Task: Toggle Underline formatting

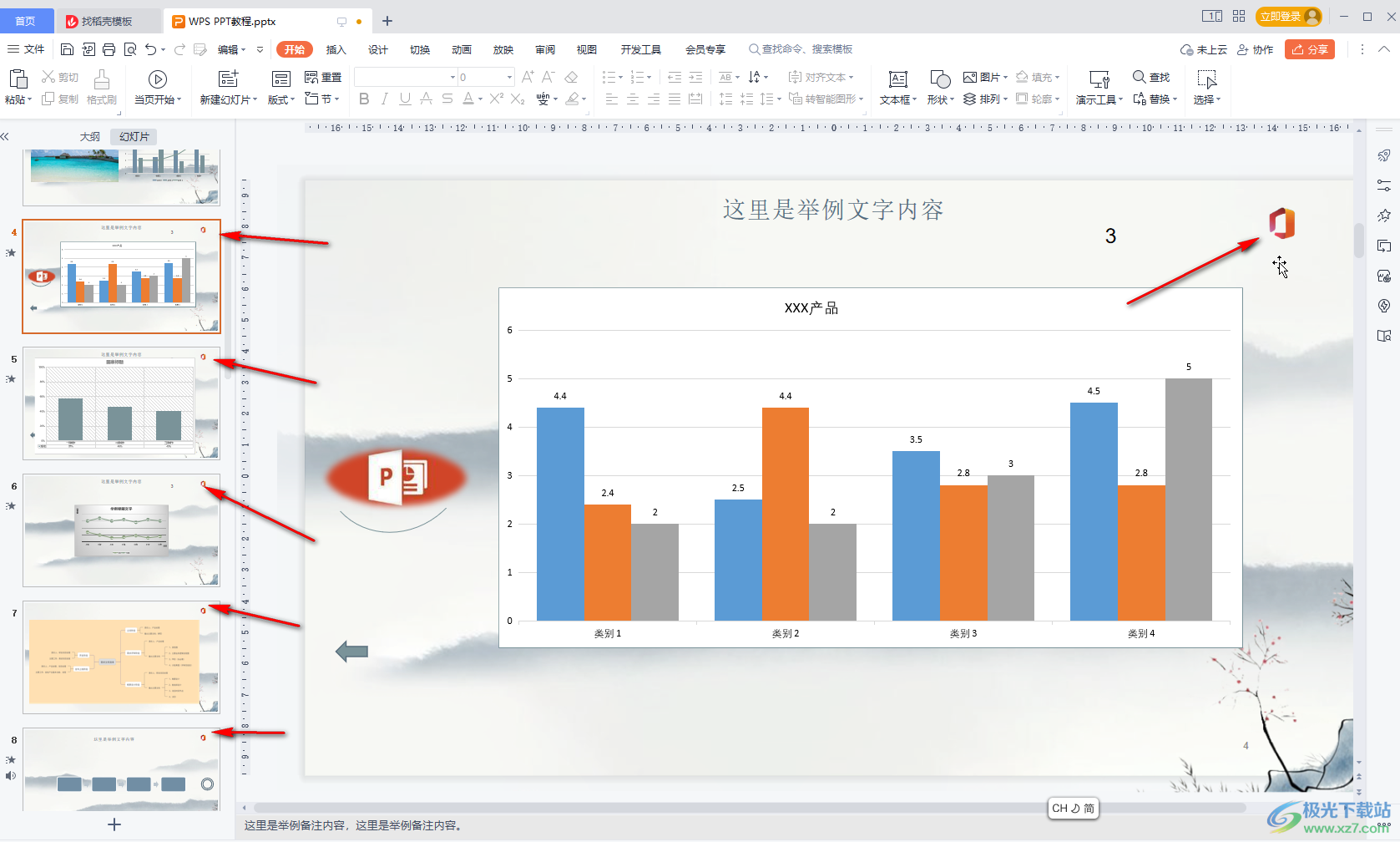Action: click(x=405, y=99)
